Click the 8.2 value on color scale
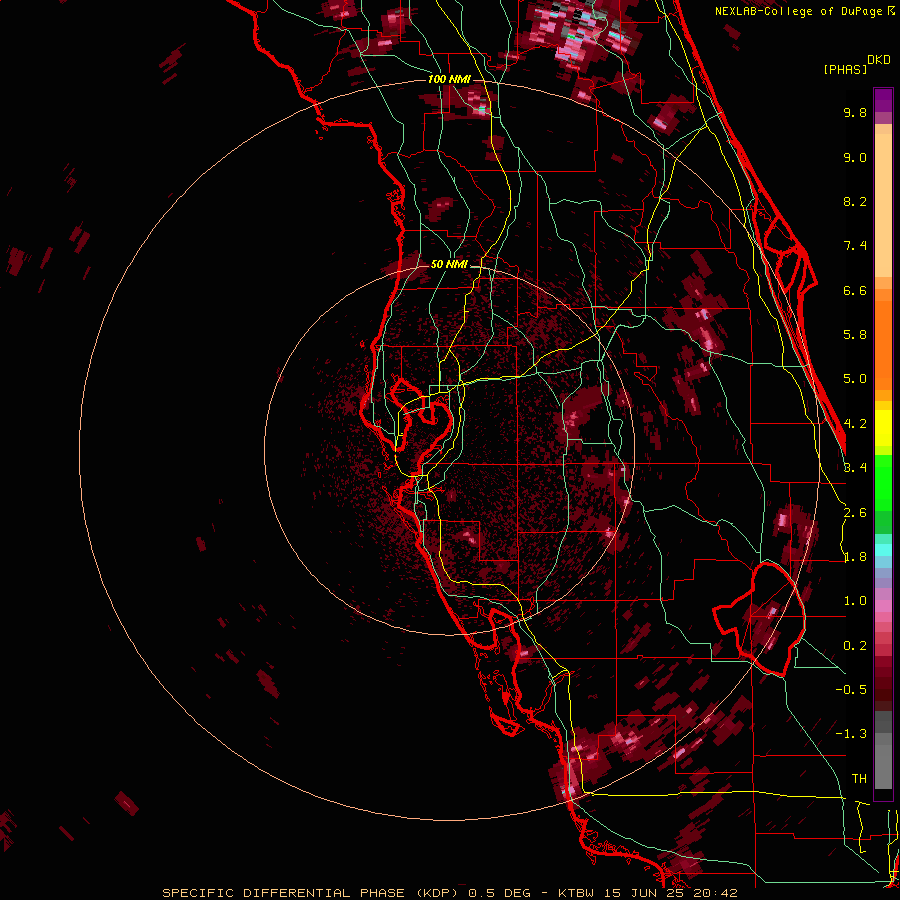Image resolution: width=900 pixels, height=900 pixels. click(855, 201)
